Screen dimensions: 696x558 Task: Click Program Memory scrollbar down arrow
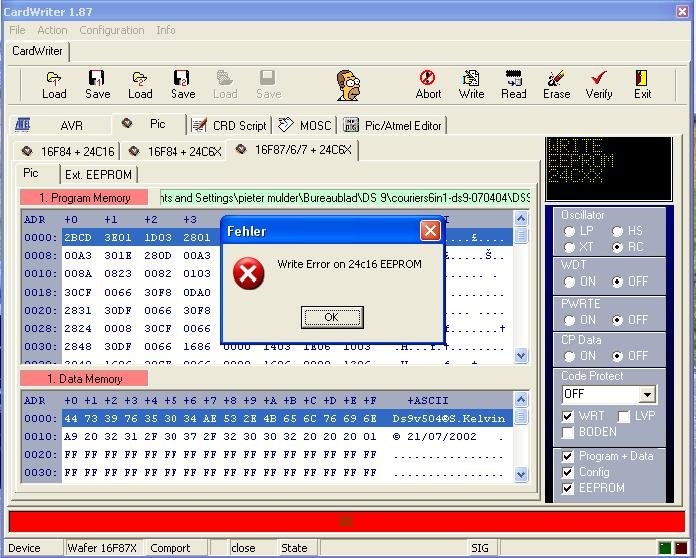pyautogui.click(x=521, y=355)
